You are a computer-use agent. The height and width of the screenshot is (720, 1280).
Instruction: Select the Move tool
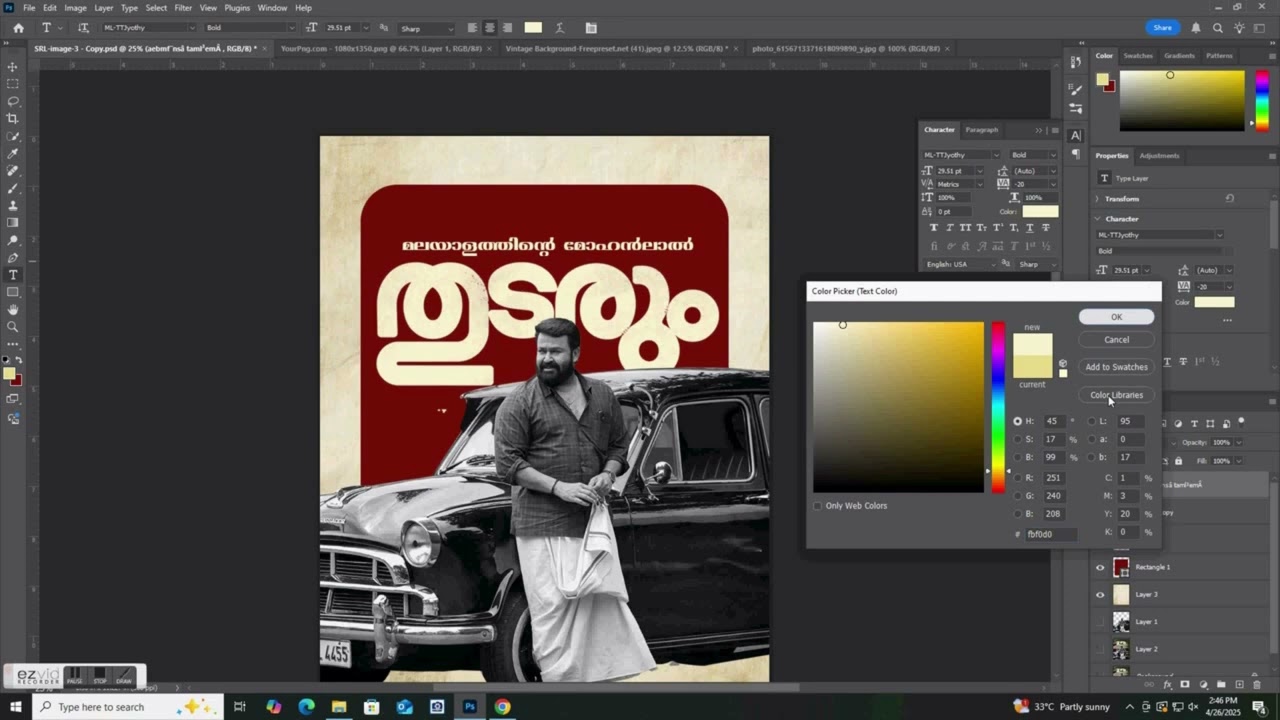tap(13, 67)
